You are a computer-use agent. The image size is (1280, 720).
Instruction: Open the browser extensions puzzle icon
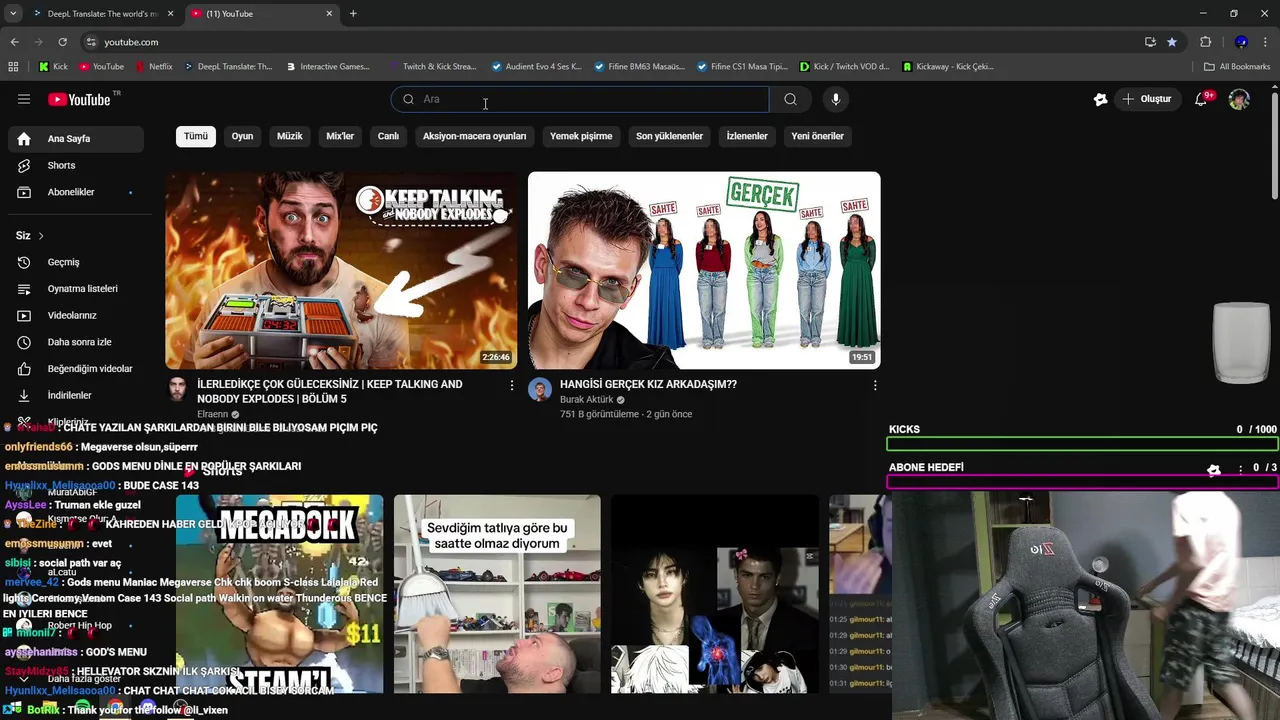pyautogui.click(x=1205, y=42)
